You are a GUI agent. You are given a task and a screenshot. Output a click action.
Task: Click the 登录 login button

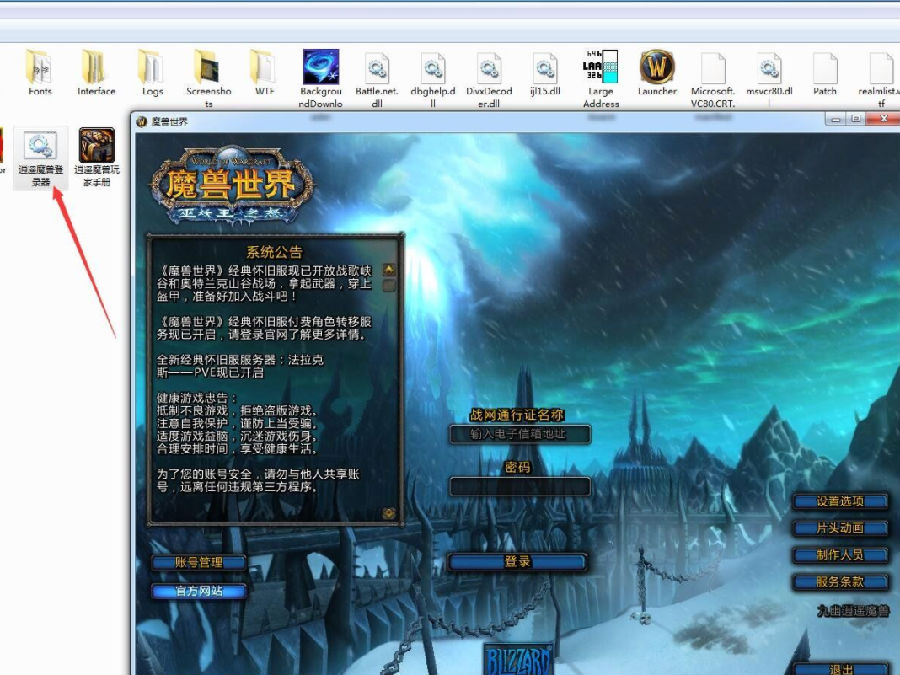(x=519, y=562)
